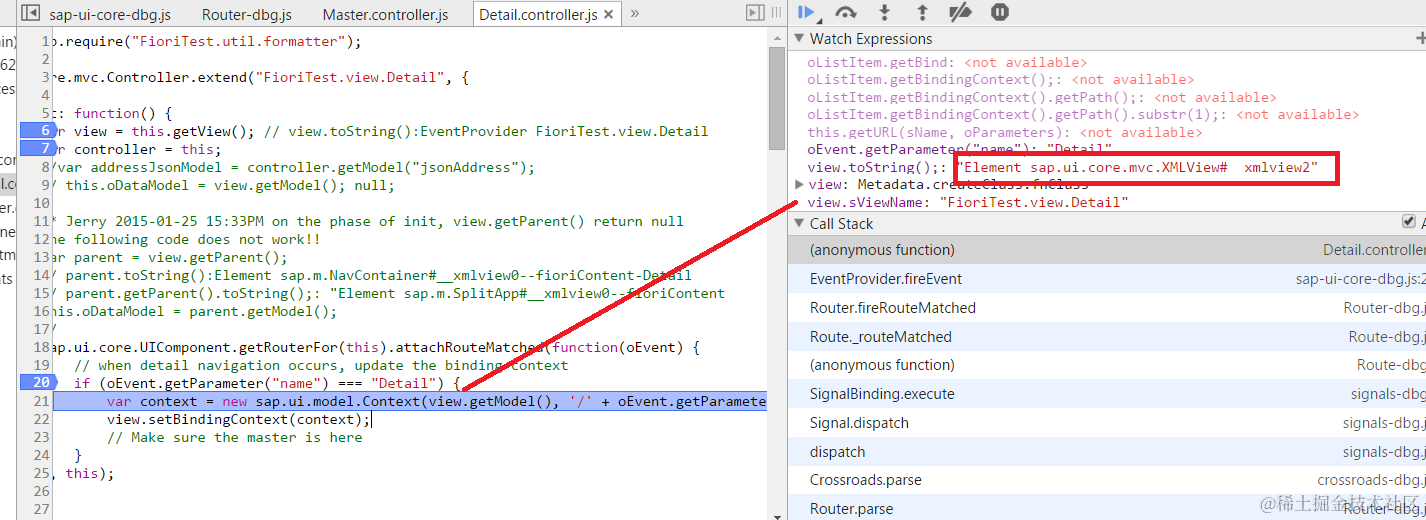Expand the view Metadata watch entry
Viewport: 1426px width, 520px height.
tap(798, 185)
